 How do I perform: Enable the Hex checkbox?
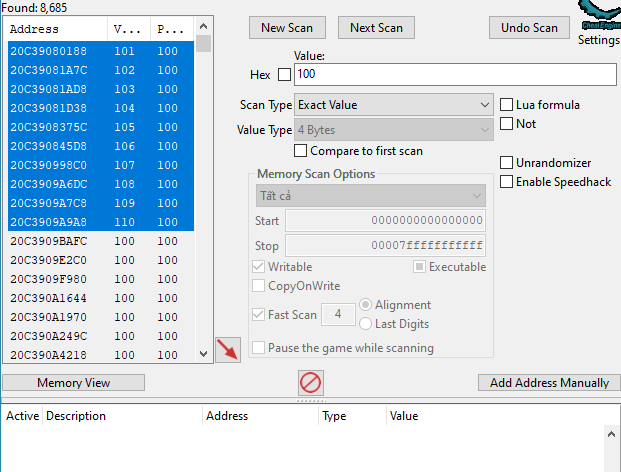point(284,75)
